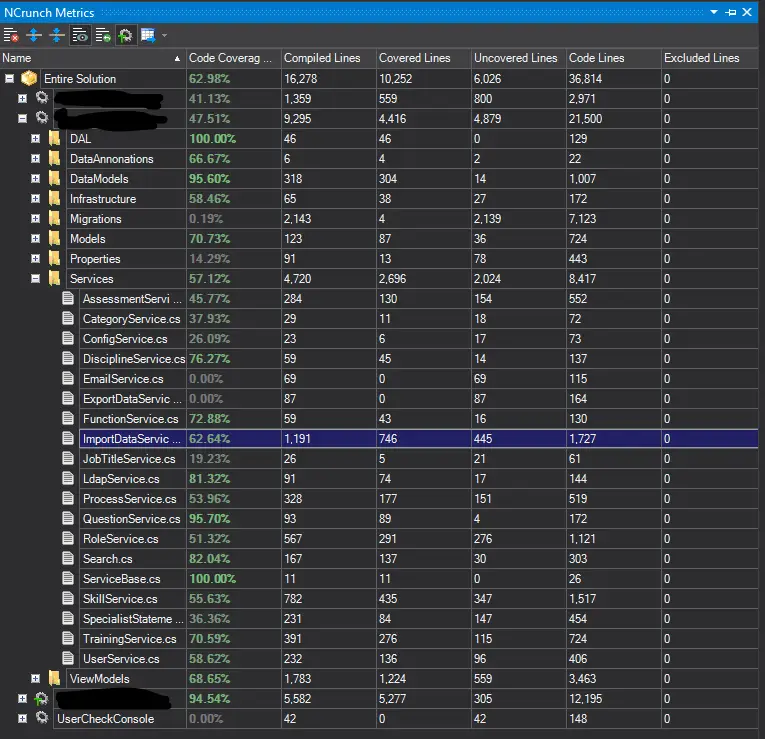765x739 pixels.
Task: Sort by the Name column header
Action: pos(93,58)
